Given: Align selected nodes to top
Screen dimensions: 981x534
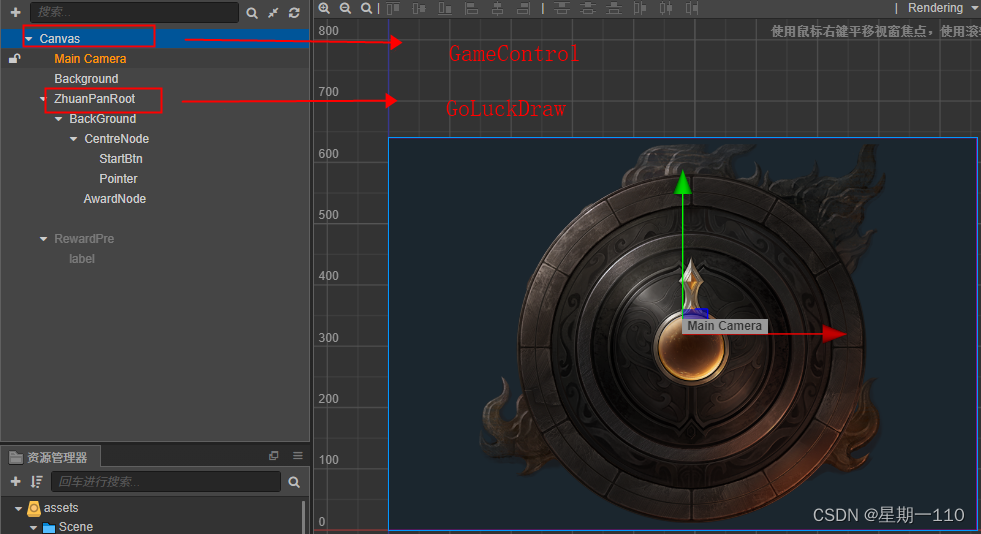Looking at the screenshot, I should pyautogui.click(x=393, y=8).
